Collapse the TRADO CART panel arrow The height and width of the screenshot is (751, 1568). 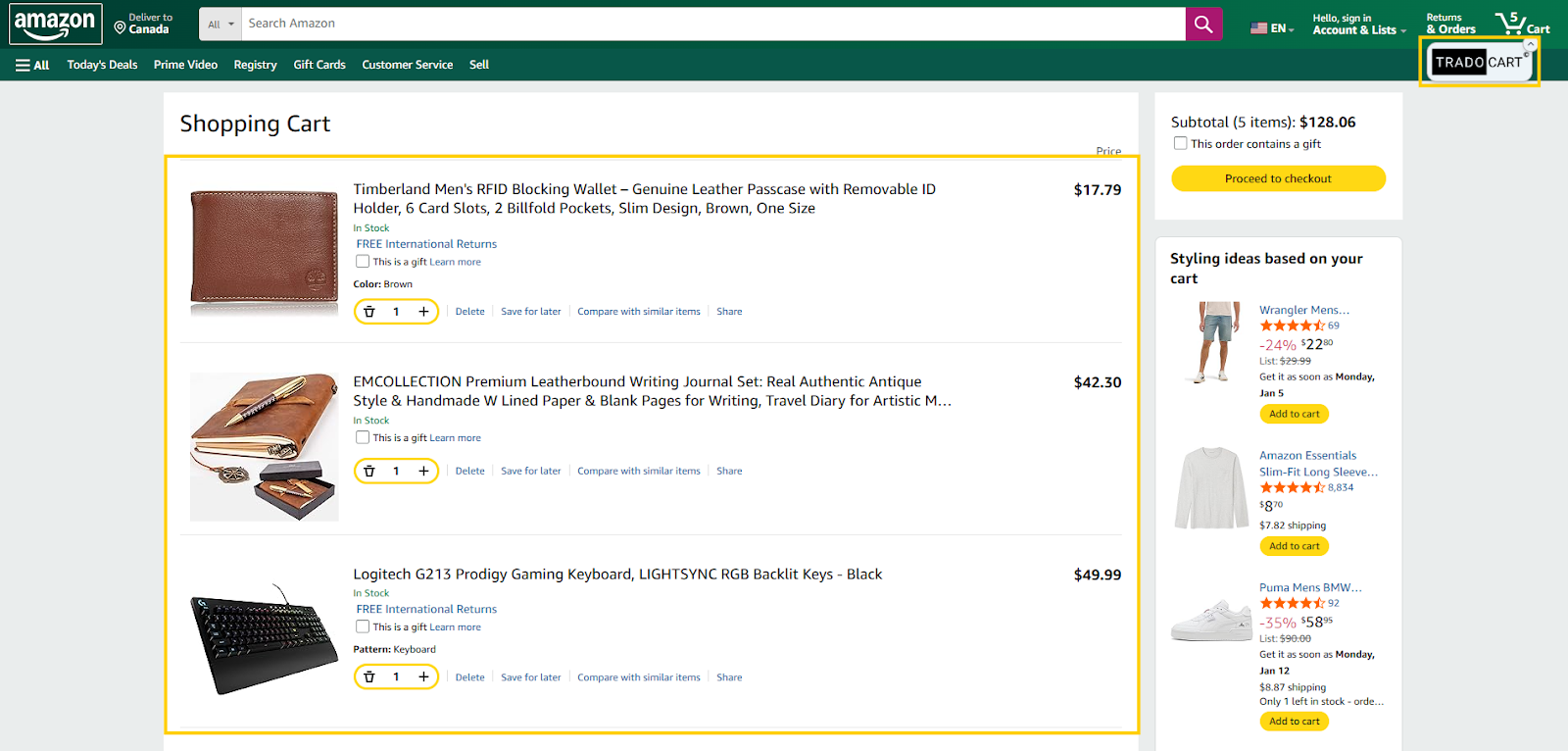click(x=1530, y=44)
